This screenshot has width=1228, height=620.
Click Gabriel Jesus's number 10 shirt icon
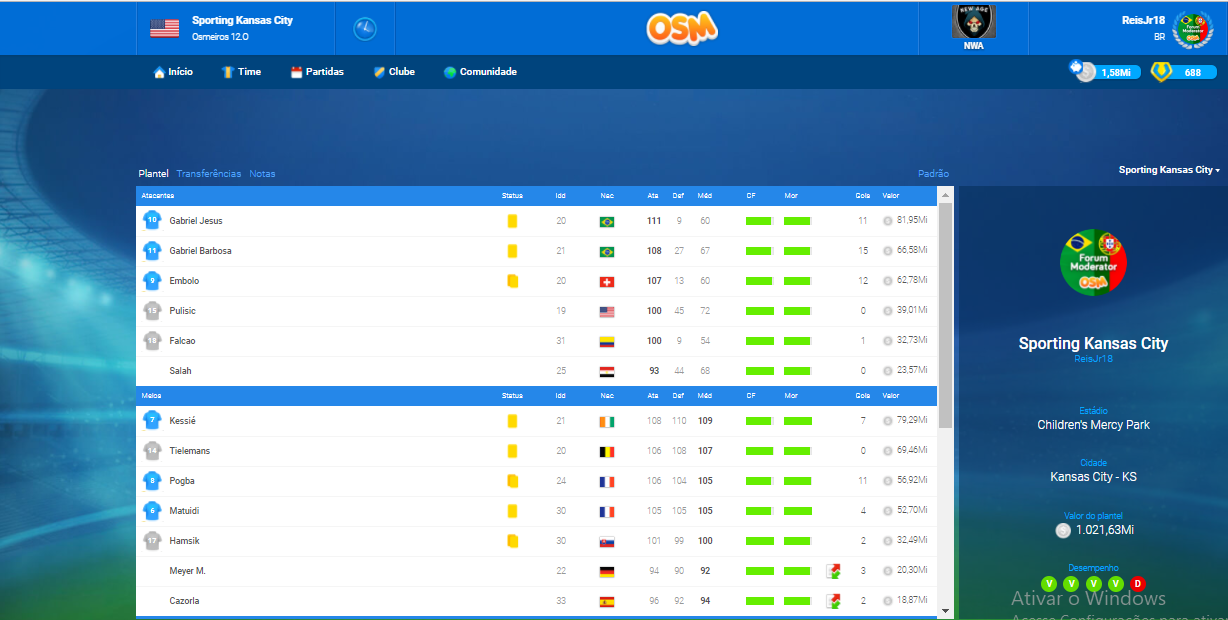pyautogui.click(x=152, y=220)
